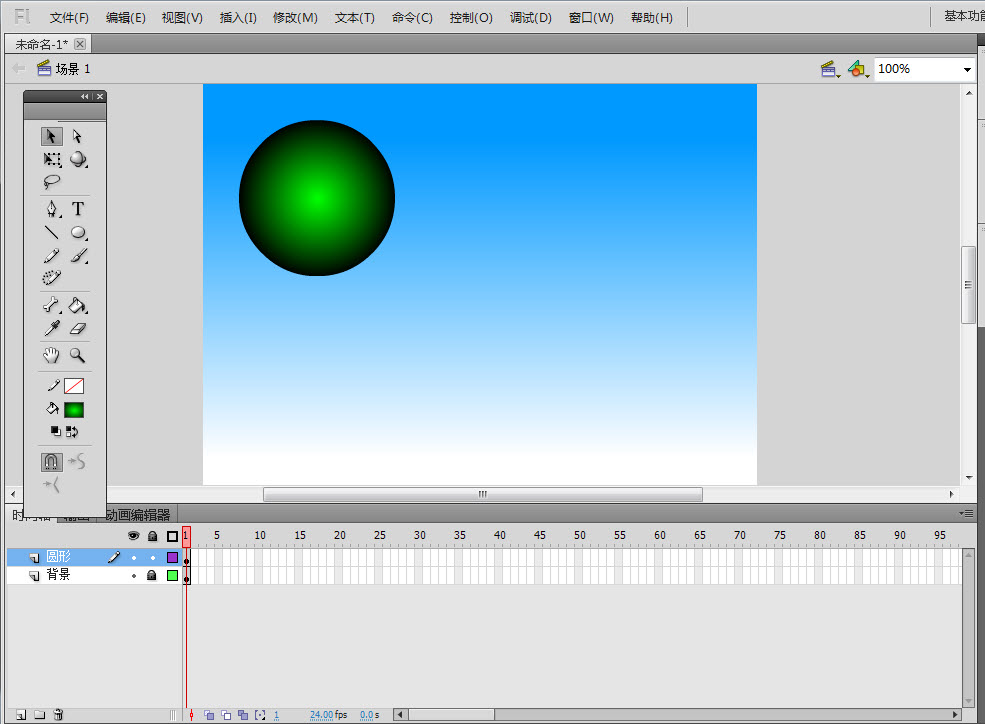The image size is (985, 724).
Task: Enable Onion Skin in timeline
Action: (x=209, y=715)
